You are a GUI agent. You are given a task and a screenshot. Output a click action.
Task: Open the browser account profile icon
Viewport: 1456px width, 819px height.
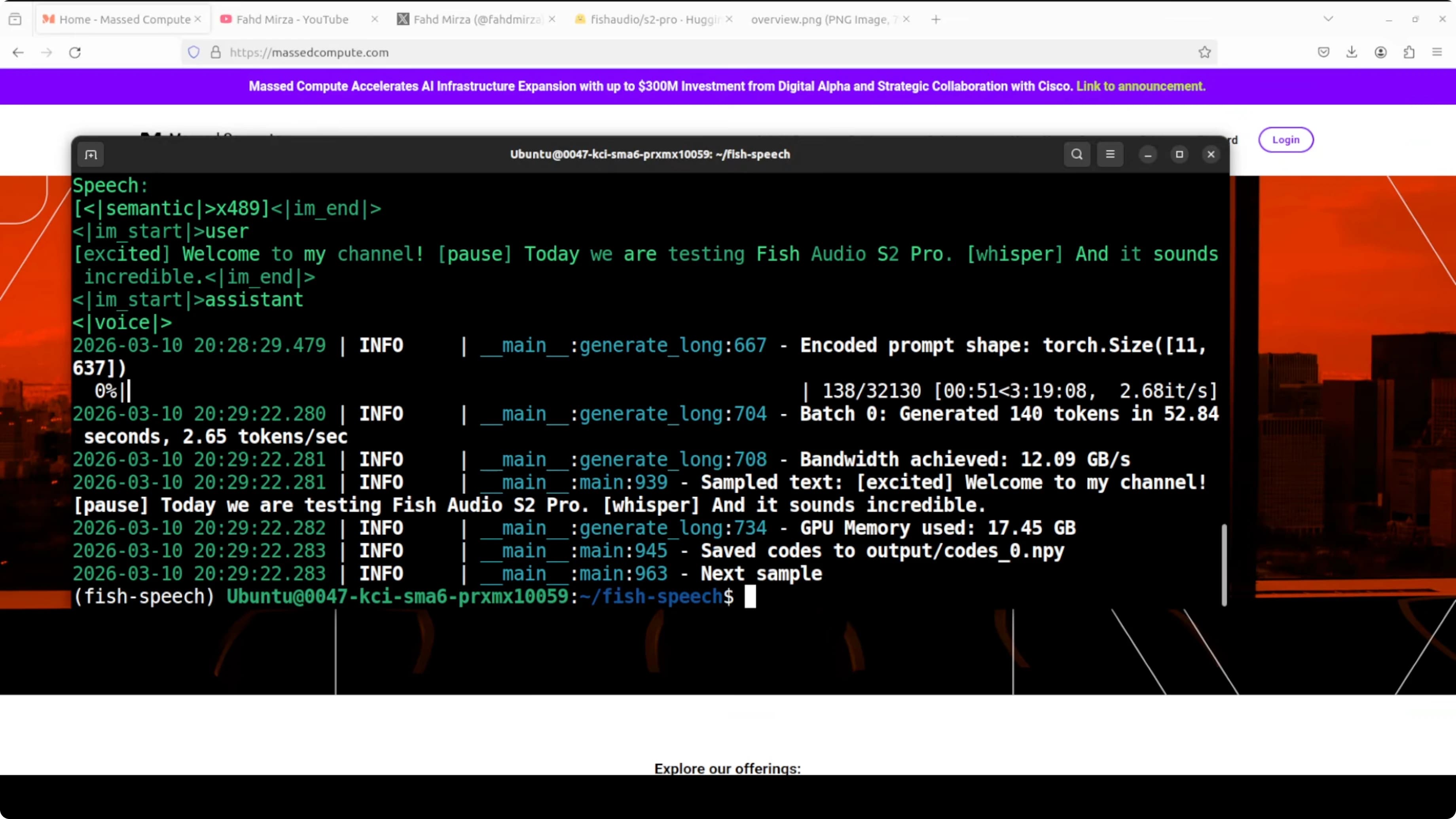coord(1380,52)
